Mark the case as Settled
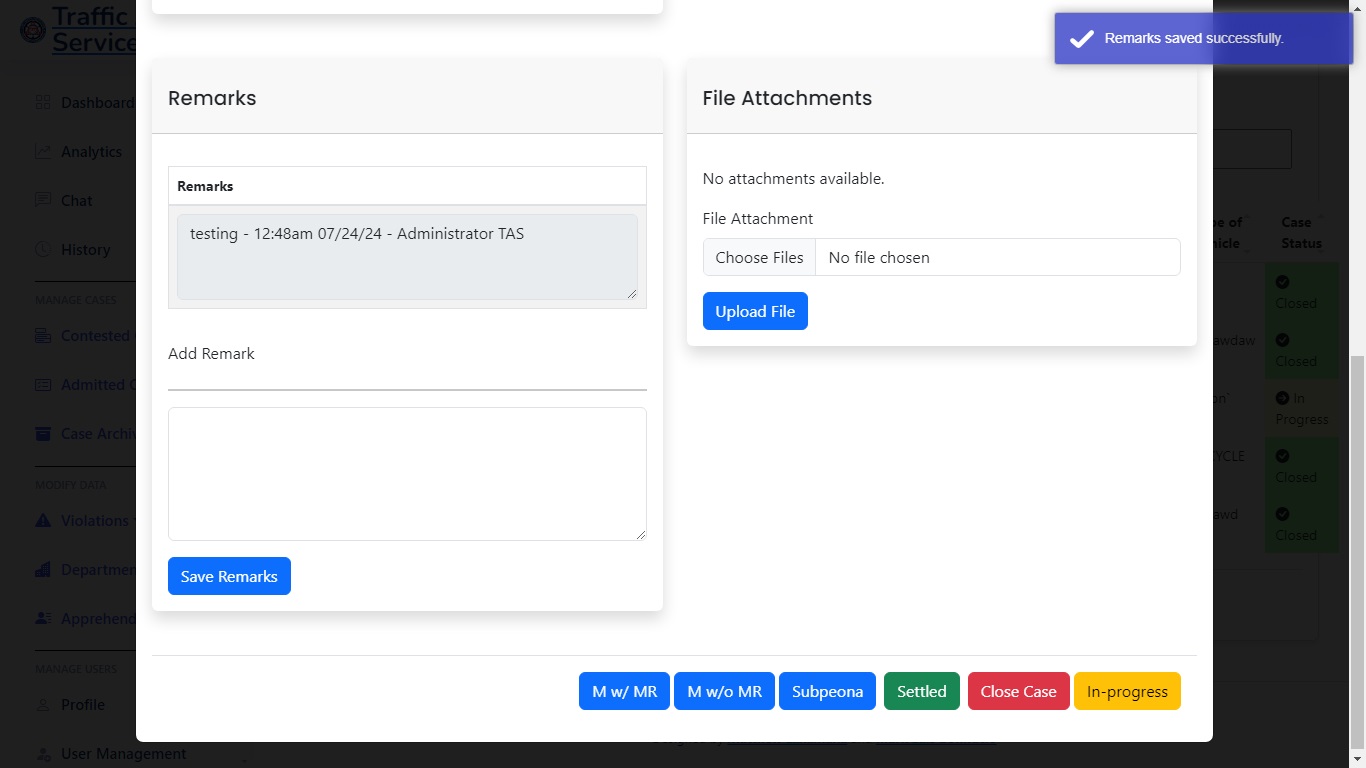 (921, 691)
